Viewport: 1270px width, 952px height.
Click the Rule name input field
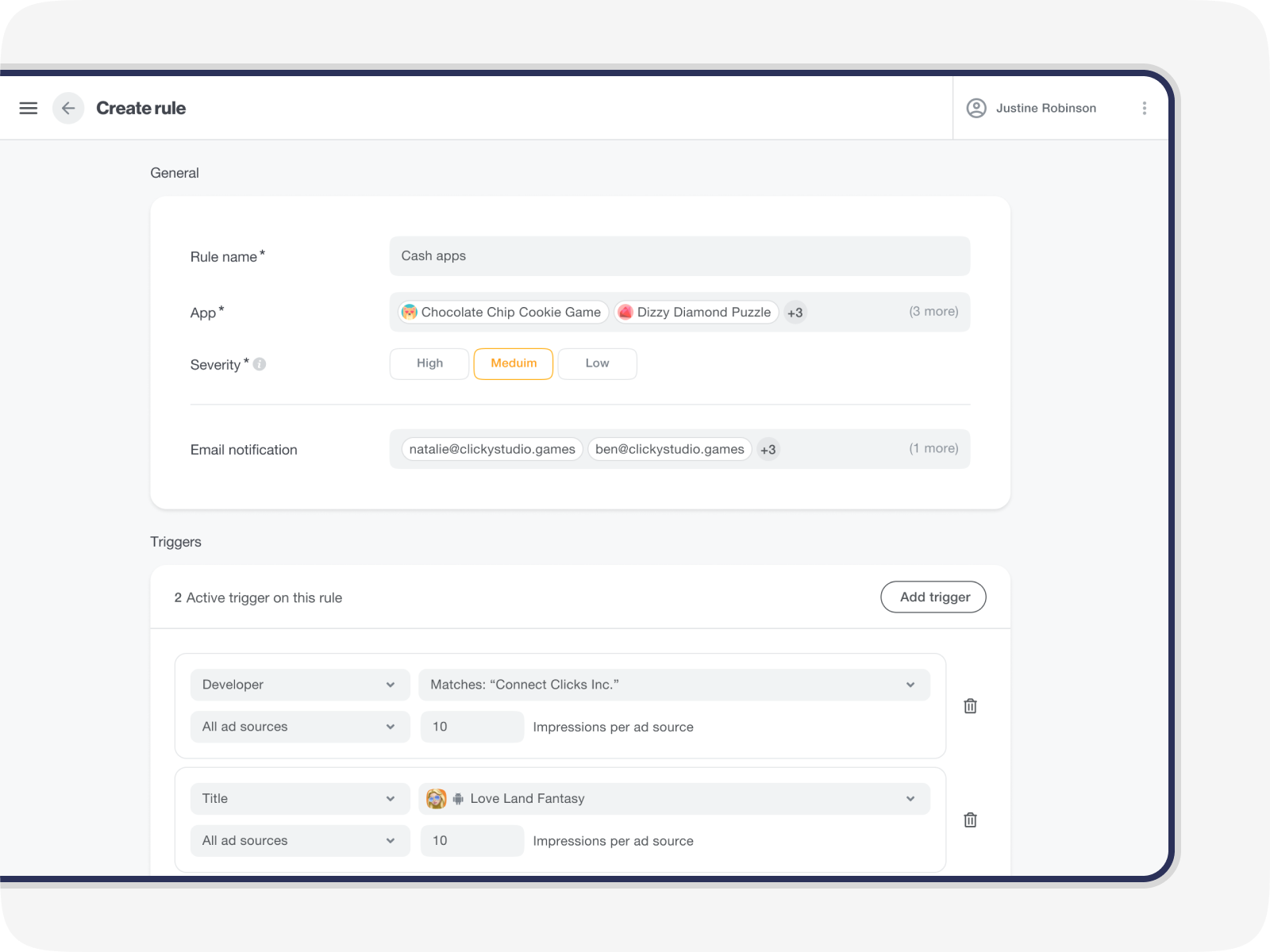pyautogui.click(x=679, y=256)
